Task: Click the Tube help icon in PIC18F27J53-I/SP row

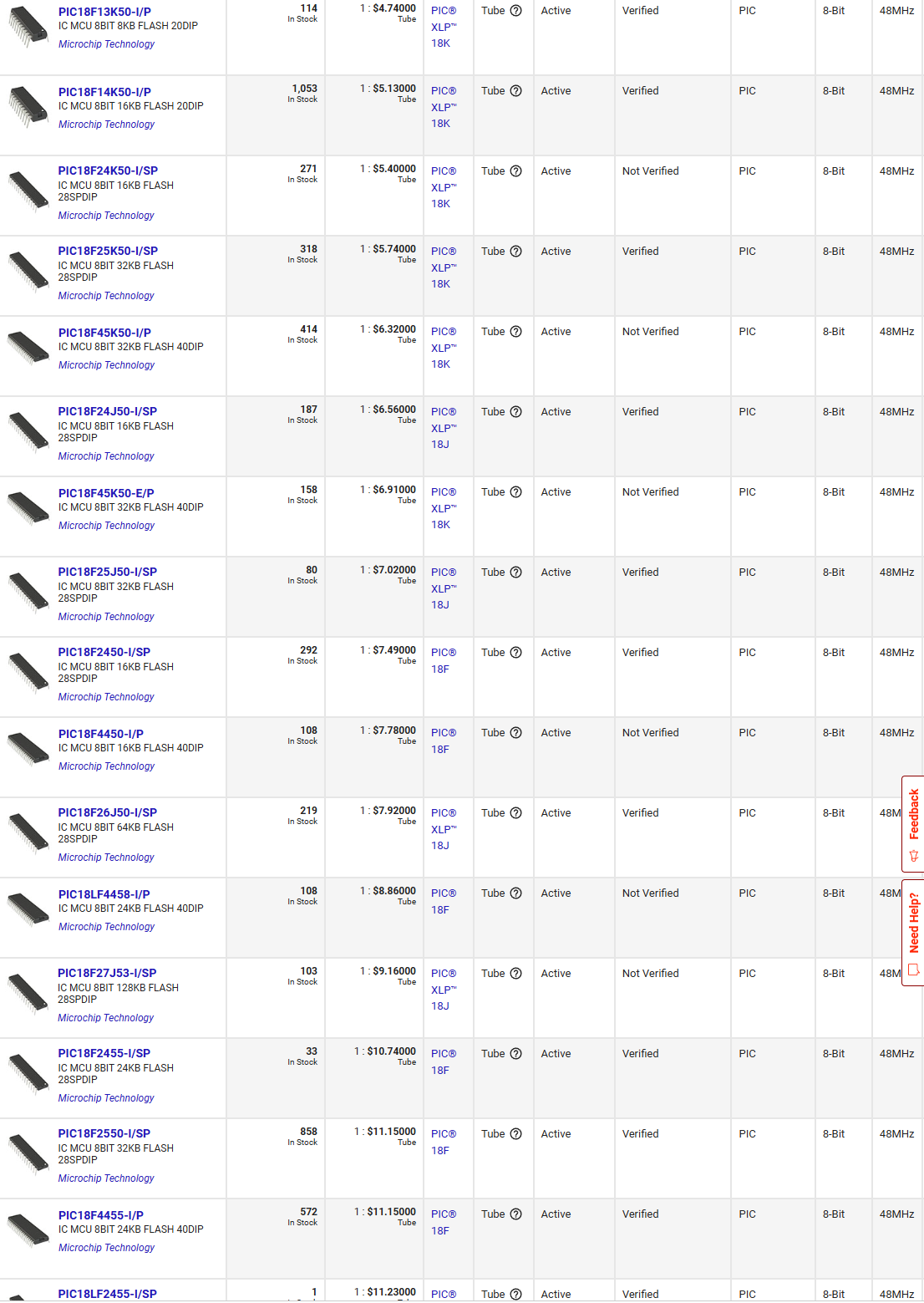Action: (515, 974)
